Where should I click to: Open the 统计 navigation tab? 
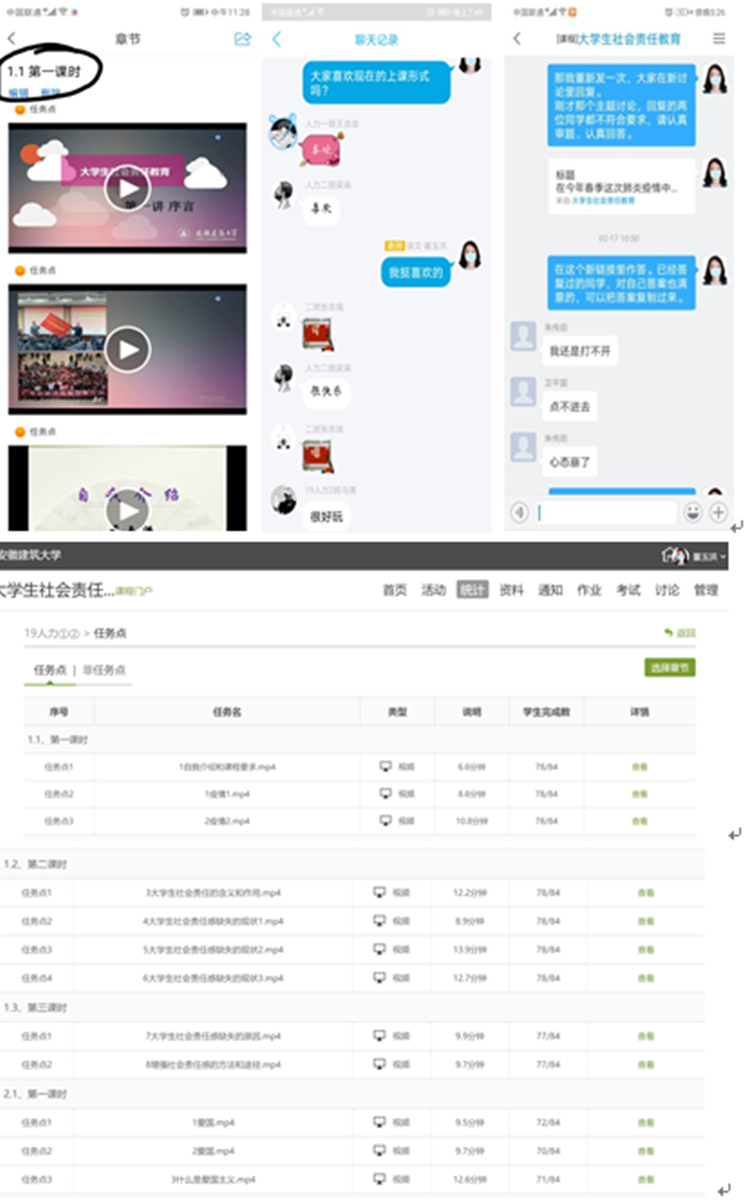pyautogui.click(x=472, y=590)
